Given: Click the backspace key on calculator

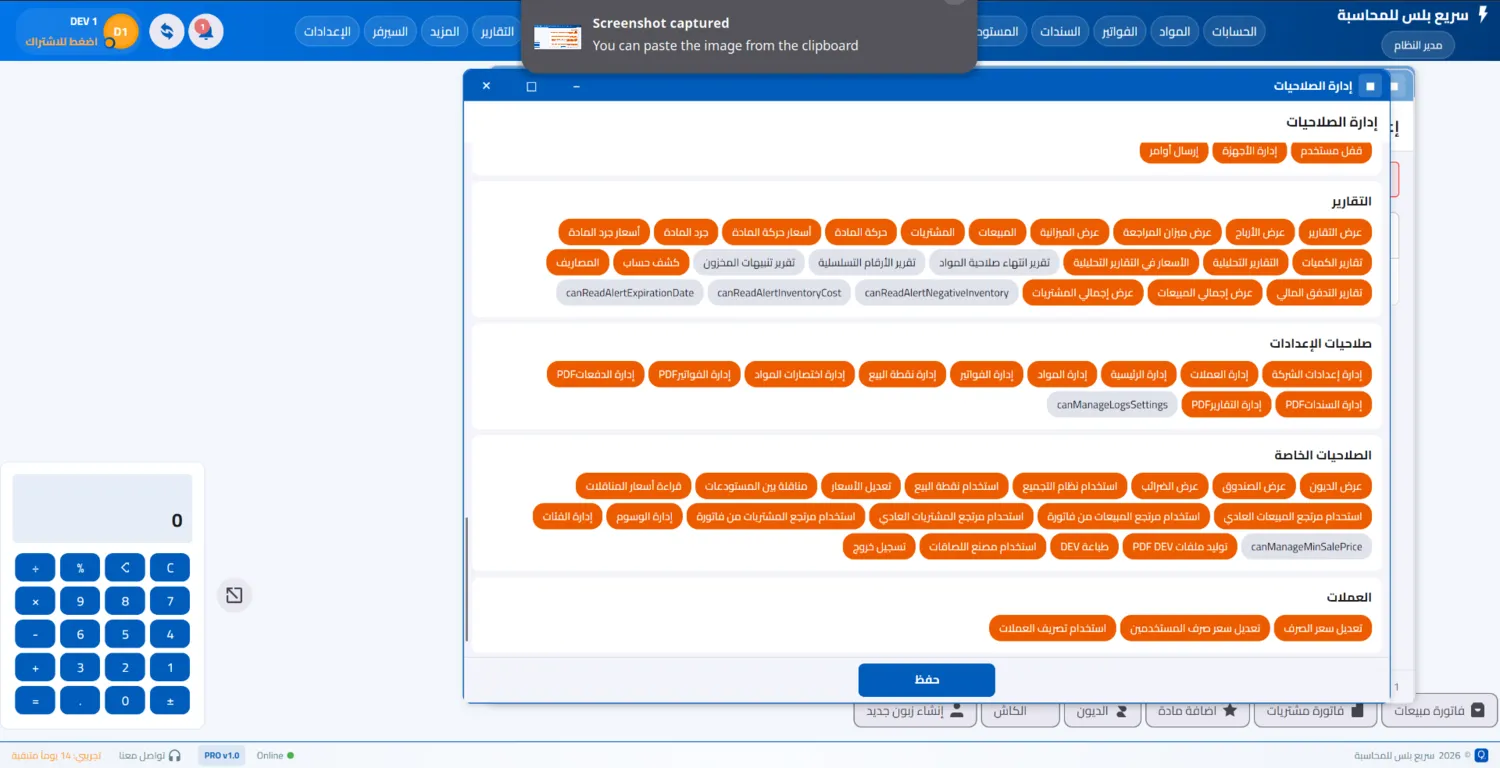Looking at the screenshot, I should coord(125,568).
